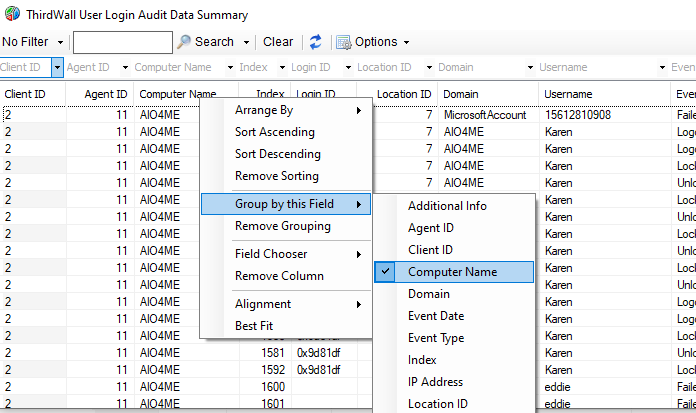
Task: Click the Agent ID column header
Action: tap(100, 94)
